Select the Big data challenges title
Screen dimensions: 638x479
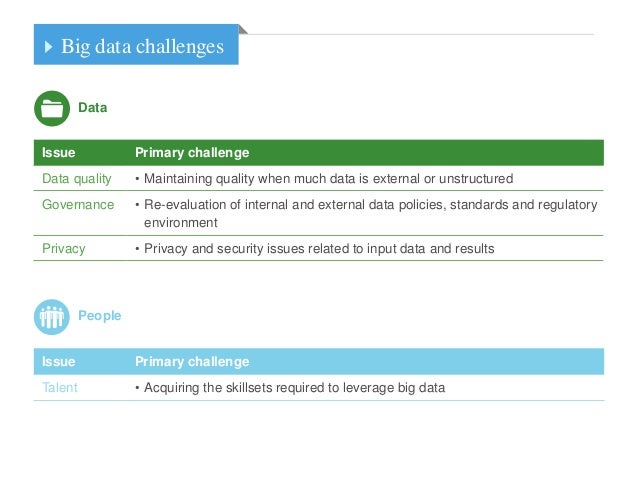point(142,46)
